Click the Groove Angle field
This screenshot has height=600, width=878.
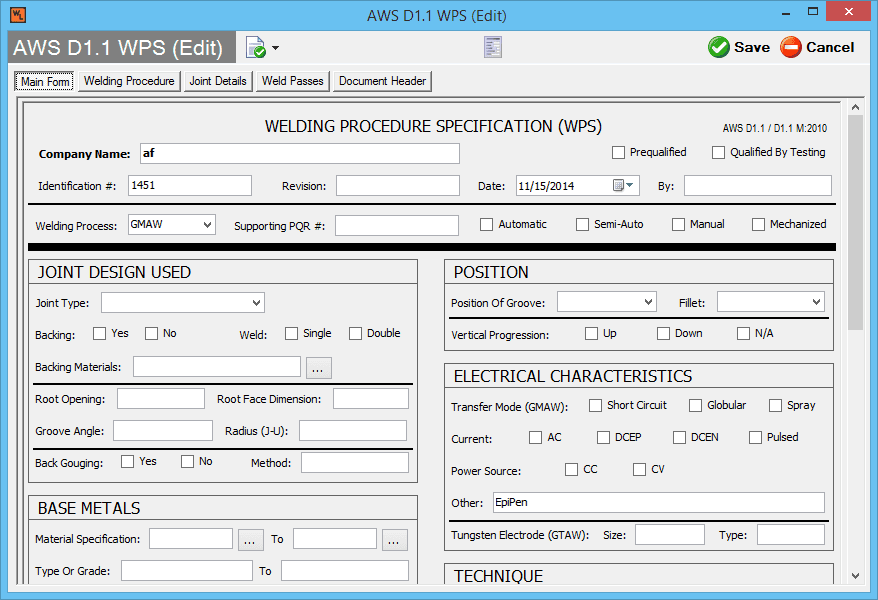[163, 431]
